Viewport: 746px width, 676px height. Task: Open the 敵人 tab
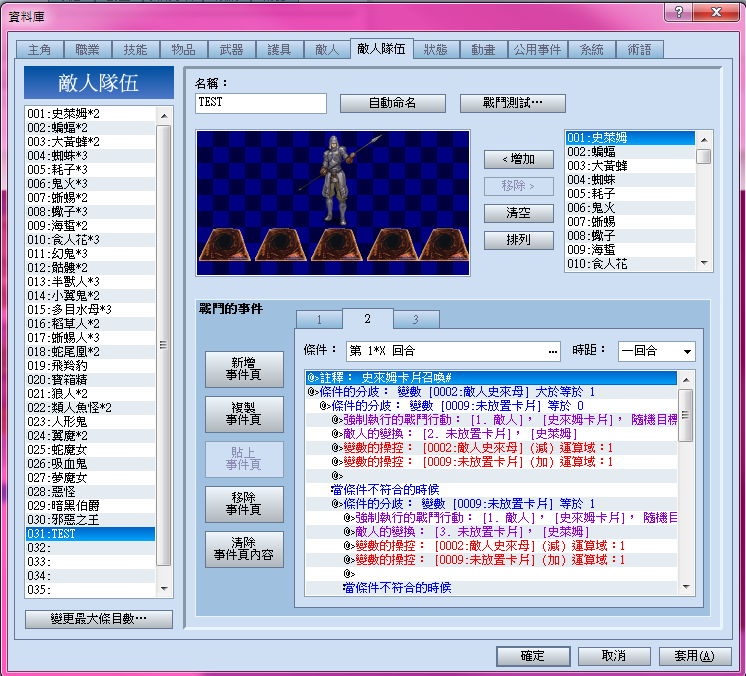[327, 49]
